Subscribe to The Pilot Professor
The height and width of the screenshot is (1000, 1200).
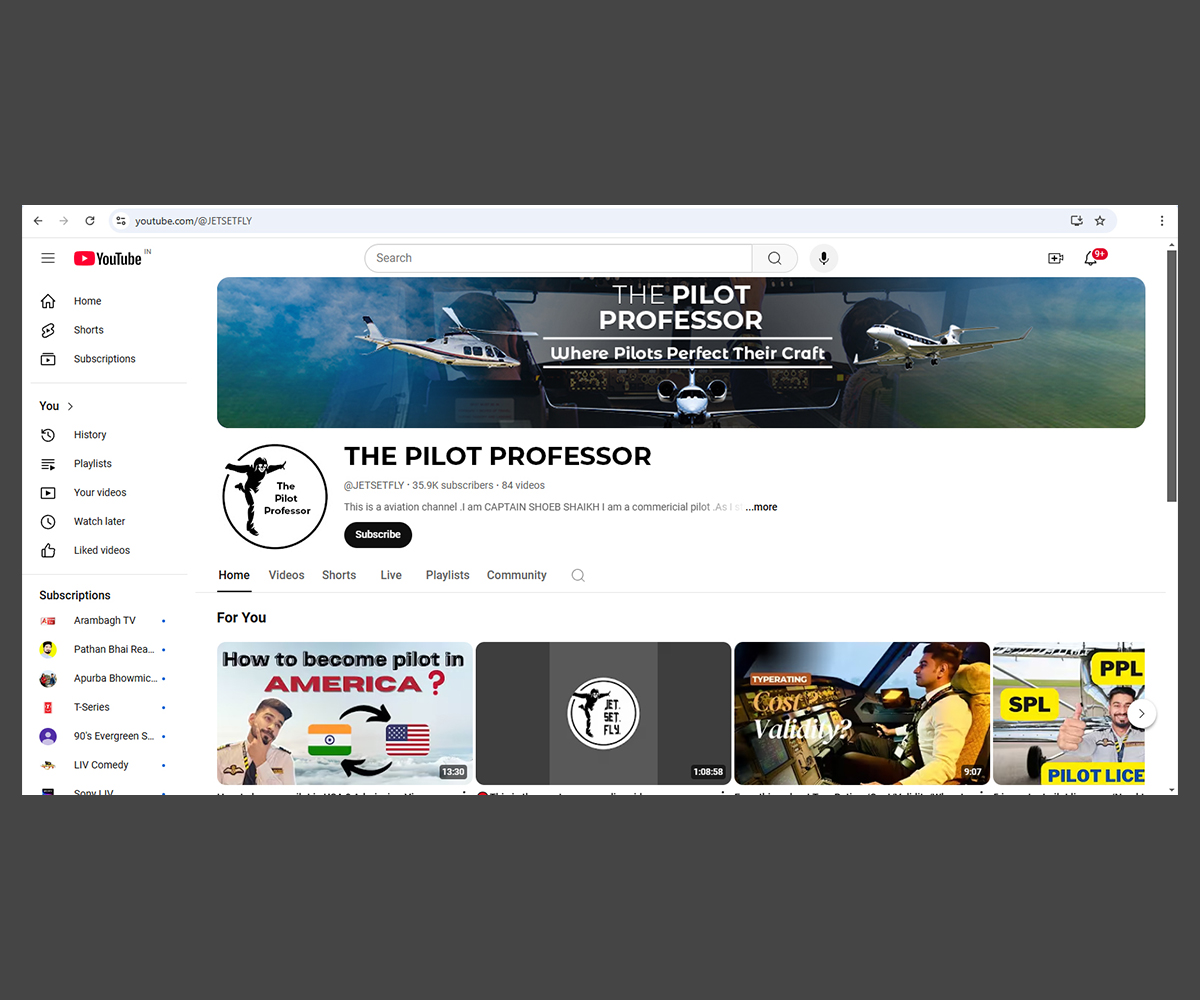378,535
